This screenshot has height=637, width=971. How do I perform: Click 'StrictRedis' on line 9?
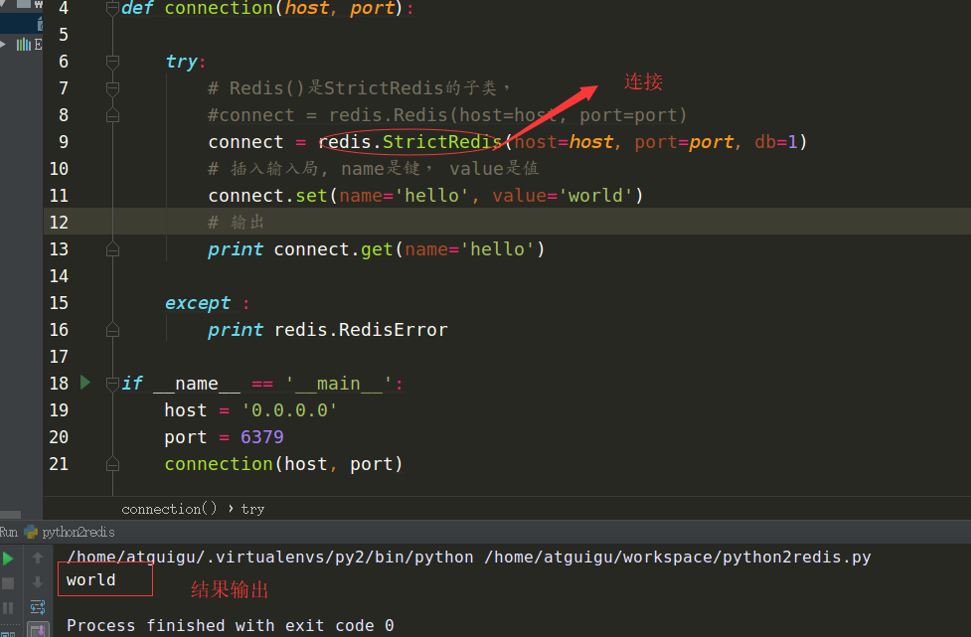click(442, 142)
